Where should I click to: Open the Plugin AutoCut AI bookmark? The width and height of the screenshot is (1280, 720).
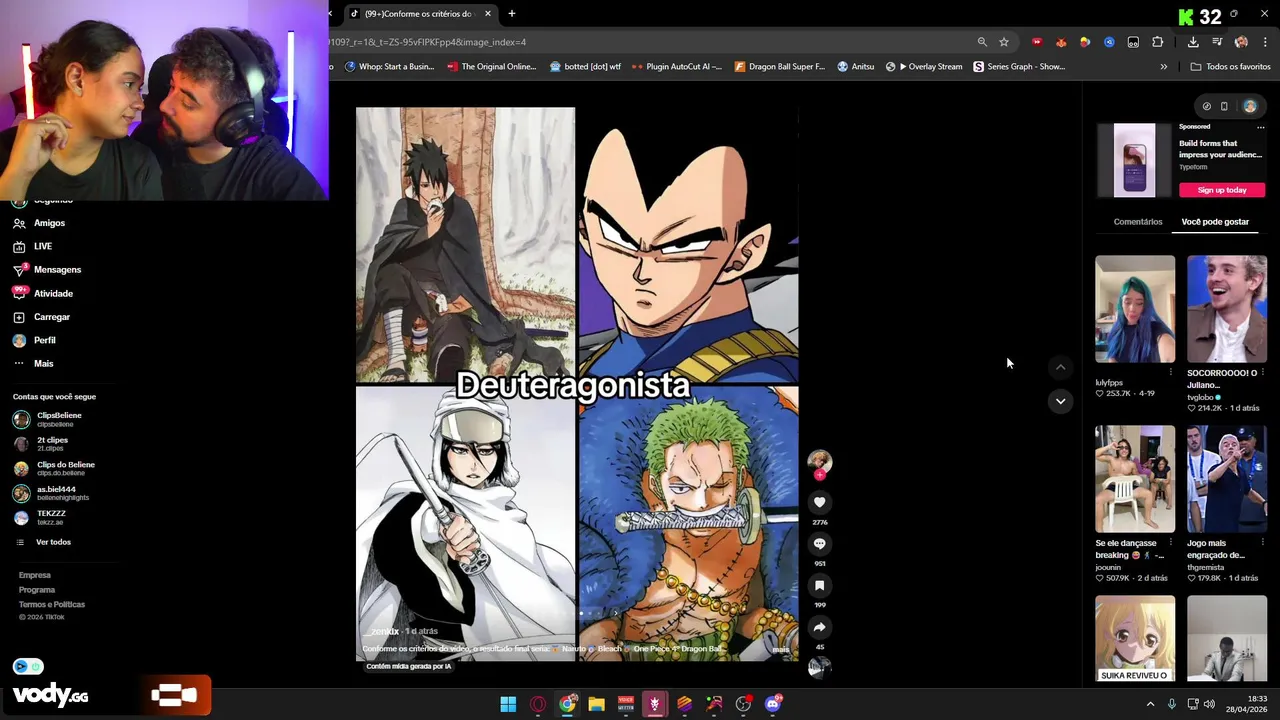676,67
